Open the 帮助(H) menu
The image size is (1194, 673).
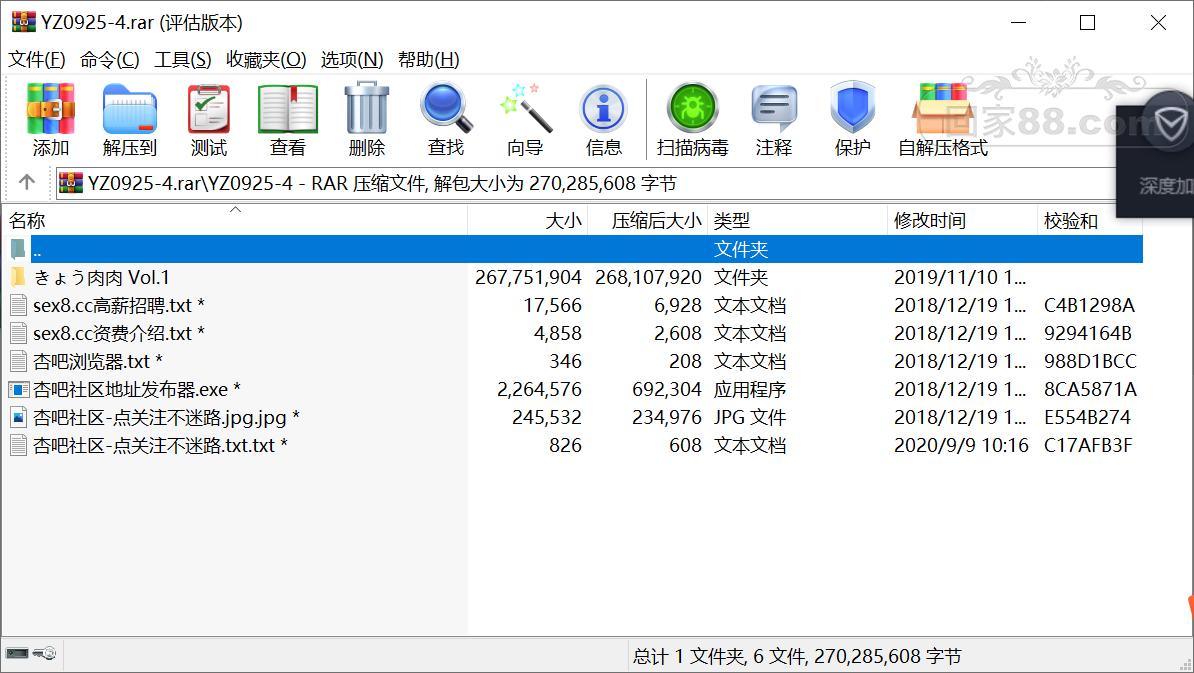(429, 59)
